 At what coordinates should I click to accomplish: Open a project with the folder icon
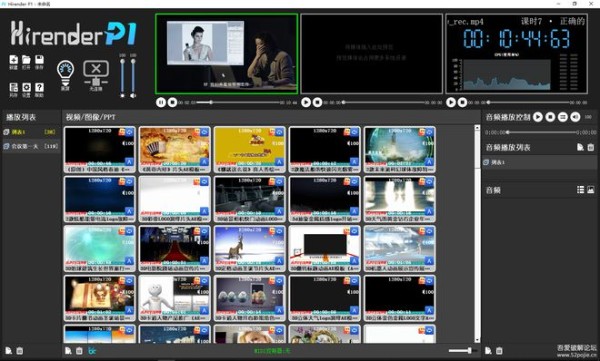click(26, 60)
